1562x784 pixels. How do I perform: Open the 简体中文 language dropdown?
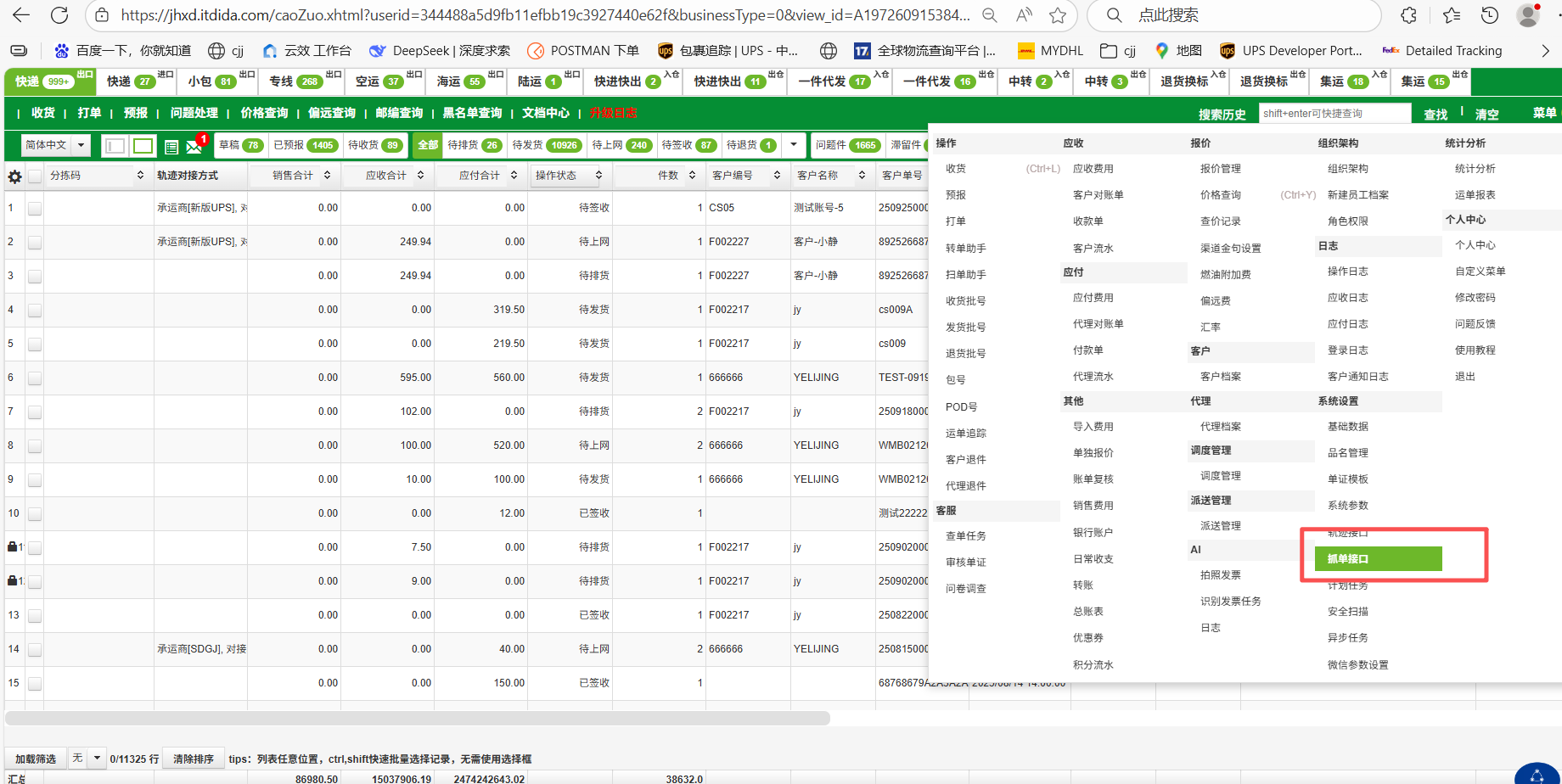pyautogui.click(x=55, y=145)
